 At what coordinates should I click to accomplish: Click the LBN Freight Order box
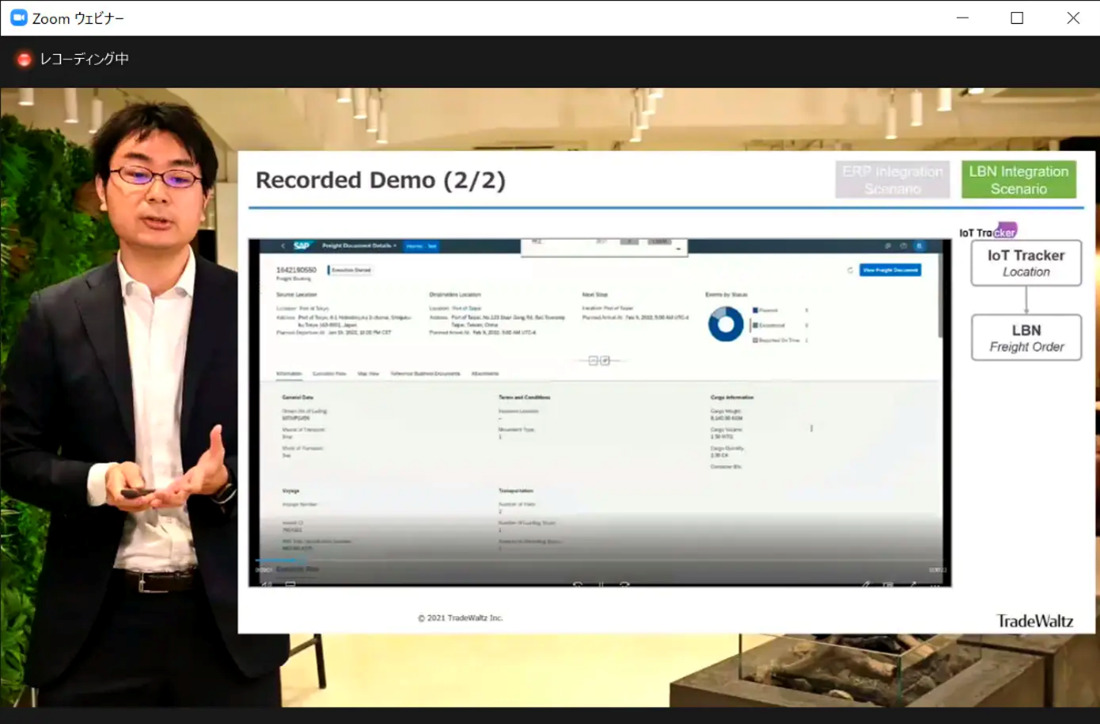pos(1026,337)
